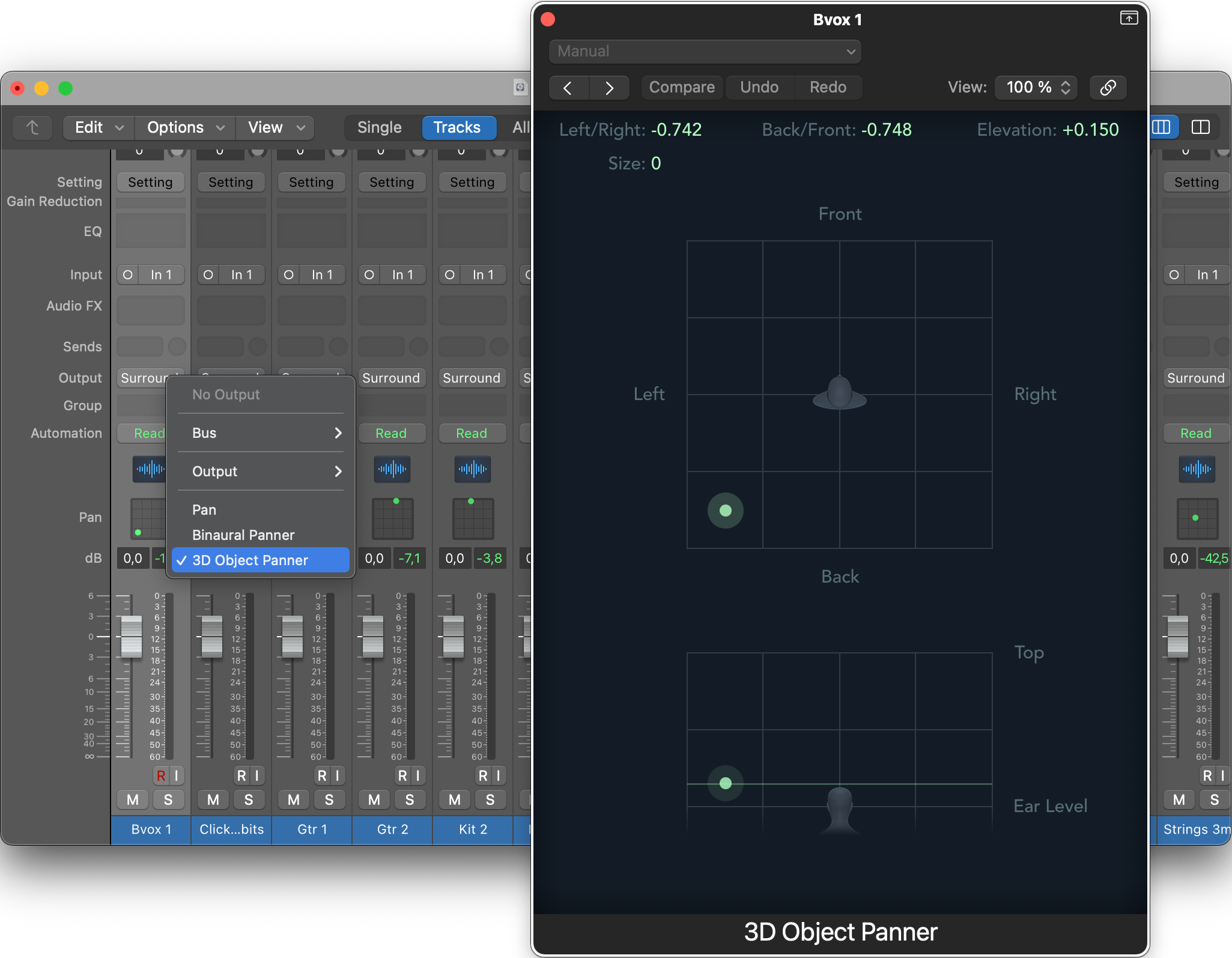Click the mixer's up-arrow back button
The image size is (1232, 958).
(32, 127)
